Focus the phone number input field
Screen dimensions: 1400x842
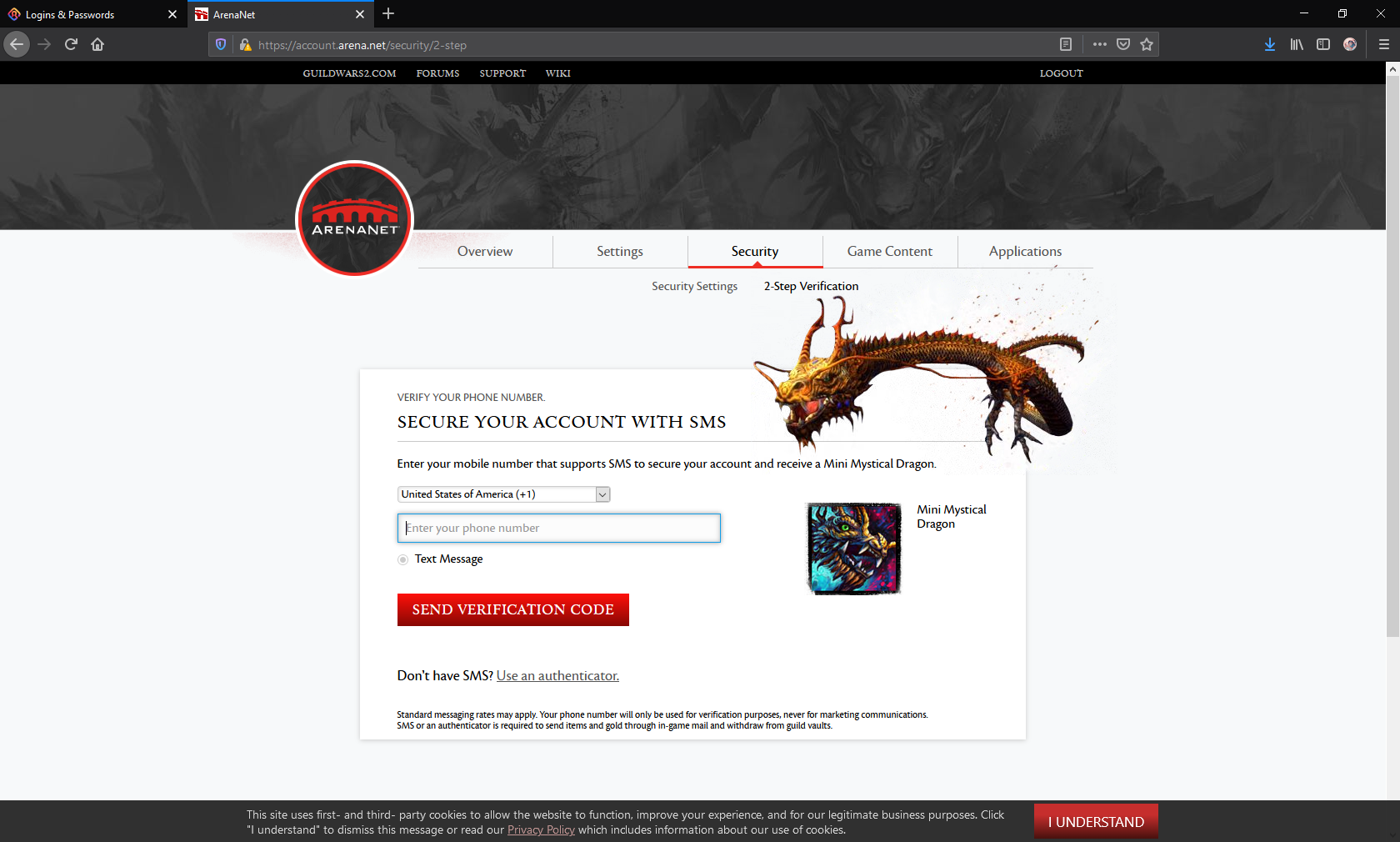[x=559, y=528]
